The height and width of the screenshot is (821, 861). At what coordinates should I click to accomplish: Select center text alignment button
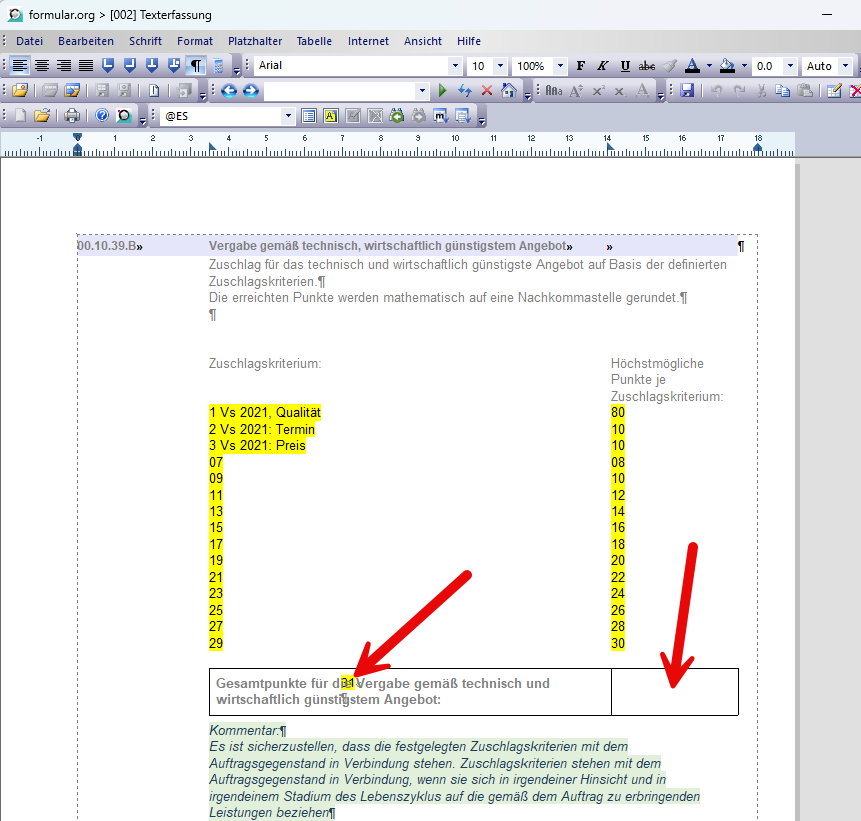[x=42, y=66]
